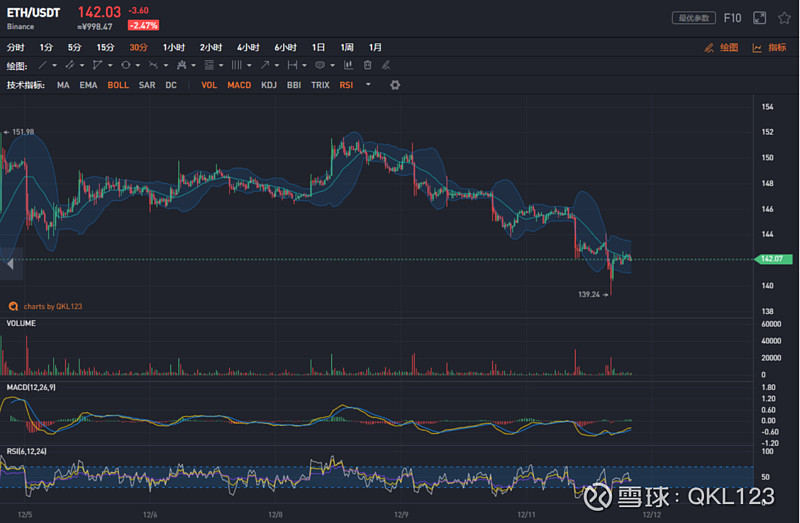The image size is (800, 523).
Task: Select the arrow drawing tool
Action: click(265, 65)
